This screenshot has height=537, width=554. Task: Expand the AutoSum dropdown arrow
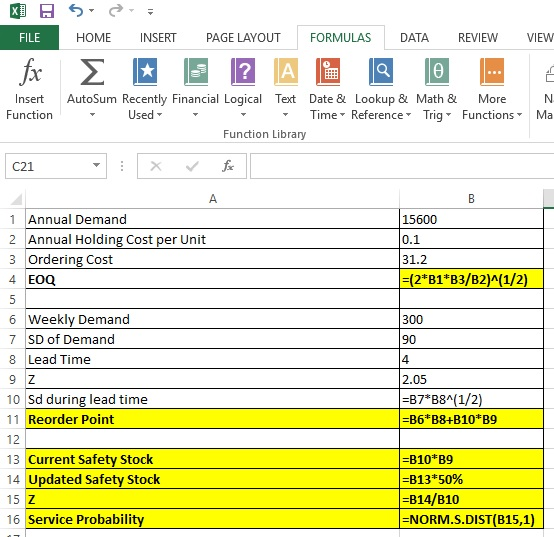pyautogui.click(x=92, y=115)
